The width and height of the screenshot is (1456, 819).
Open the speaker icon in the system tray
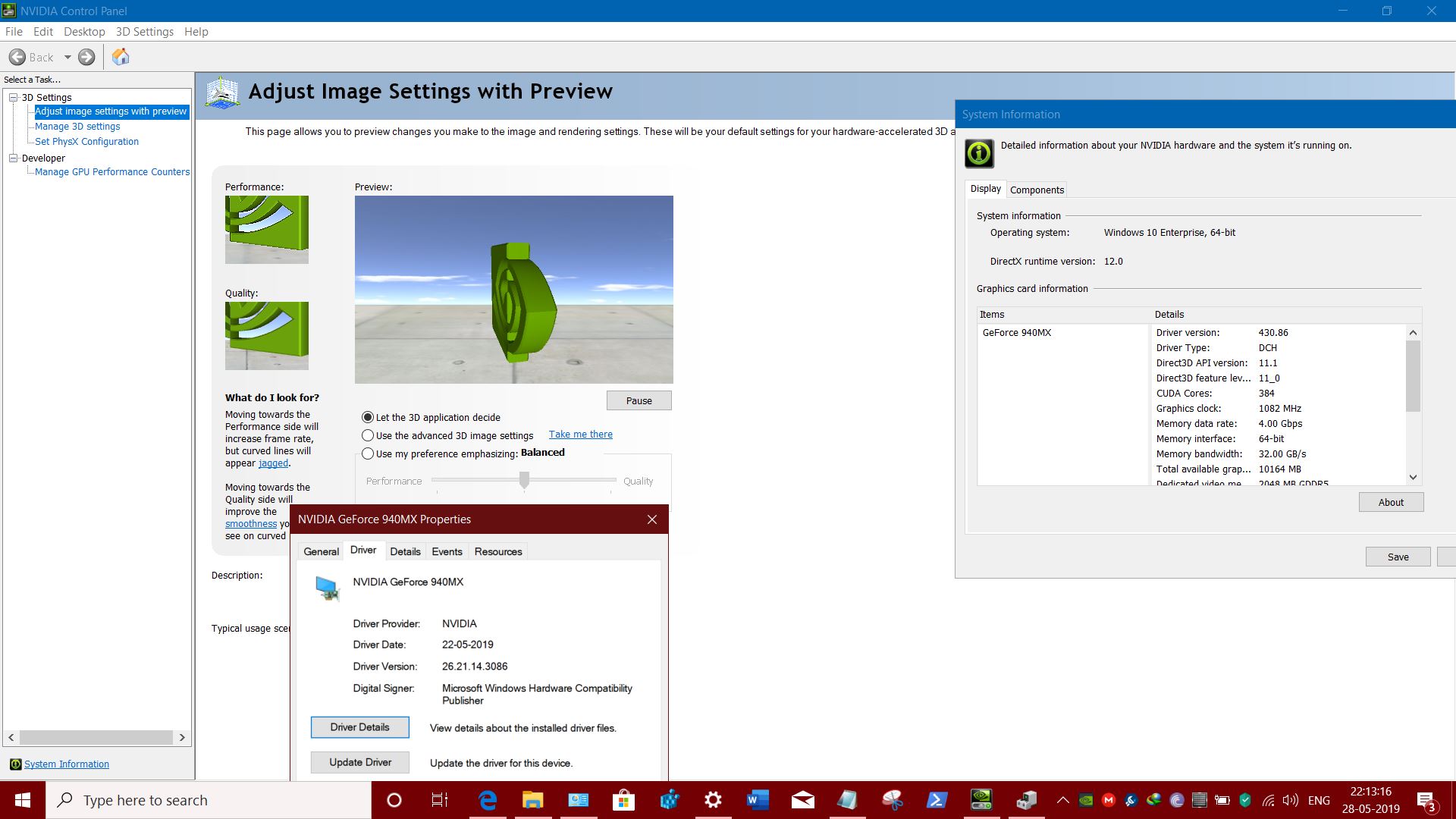1291,800
